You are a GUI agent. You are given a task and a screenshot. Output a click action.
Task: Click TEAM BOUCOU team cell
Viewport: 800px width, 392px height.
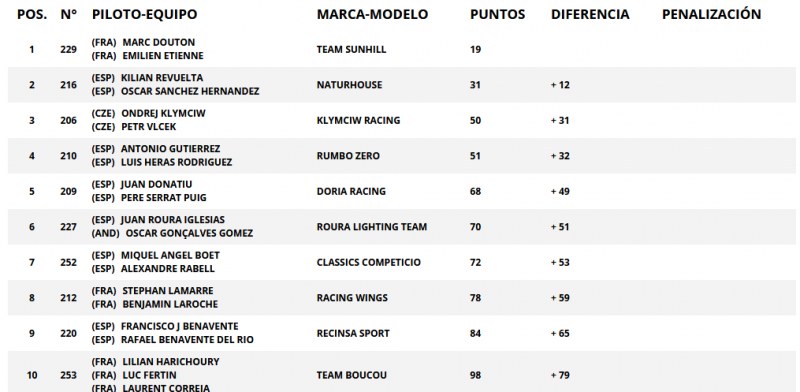click(352, 375)
